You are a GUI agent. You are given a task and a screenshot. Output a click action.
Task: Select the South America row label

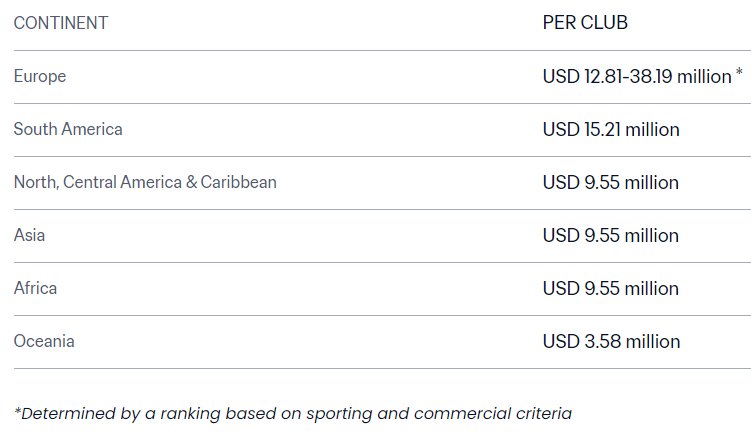(x=68, y=129)
